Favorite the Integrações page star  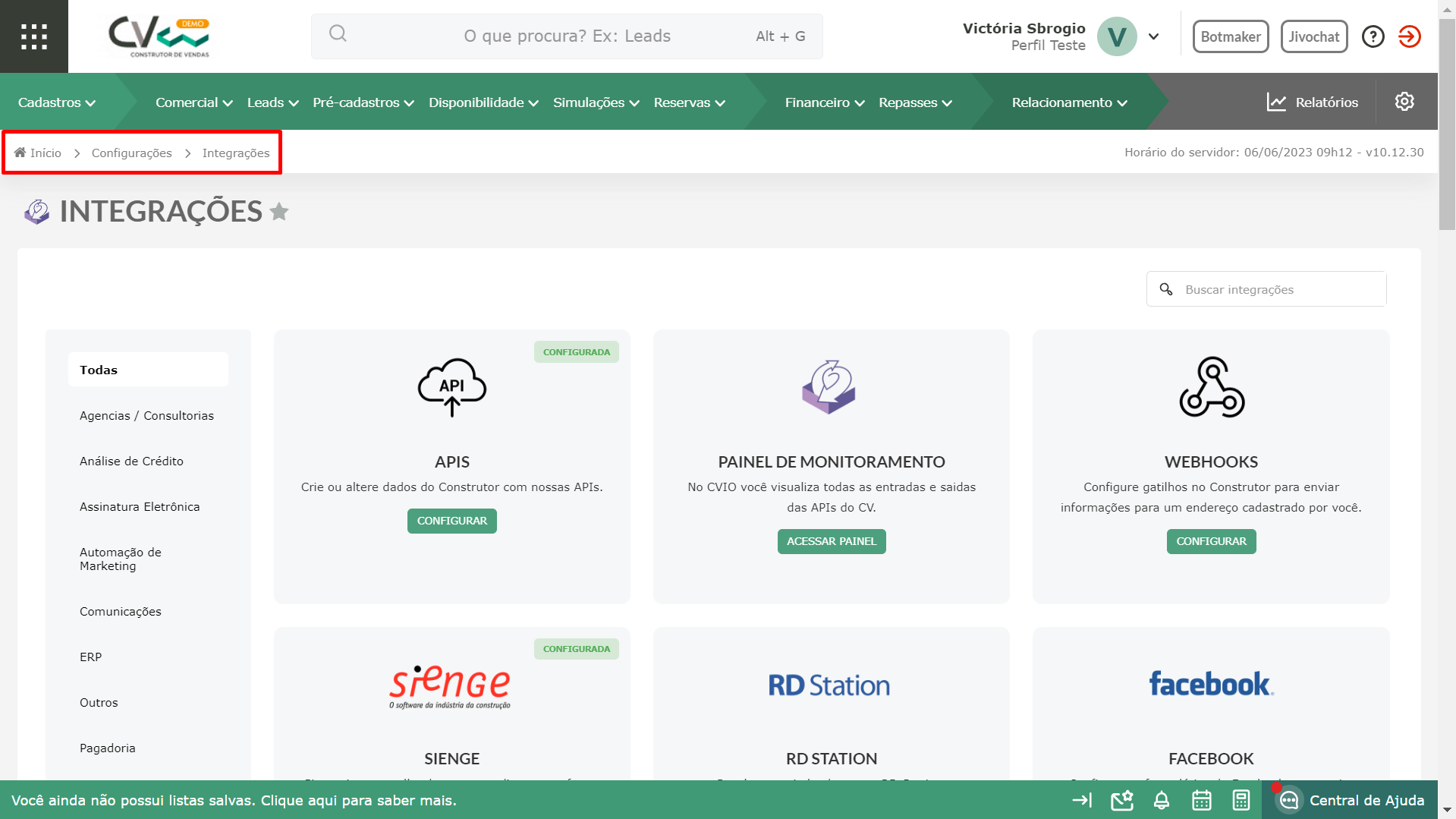[x=279, y=212]
